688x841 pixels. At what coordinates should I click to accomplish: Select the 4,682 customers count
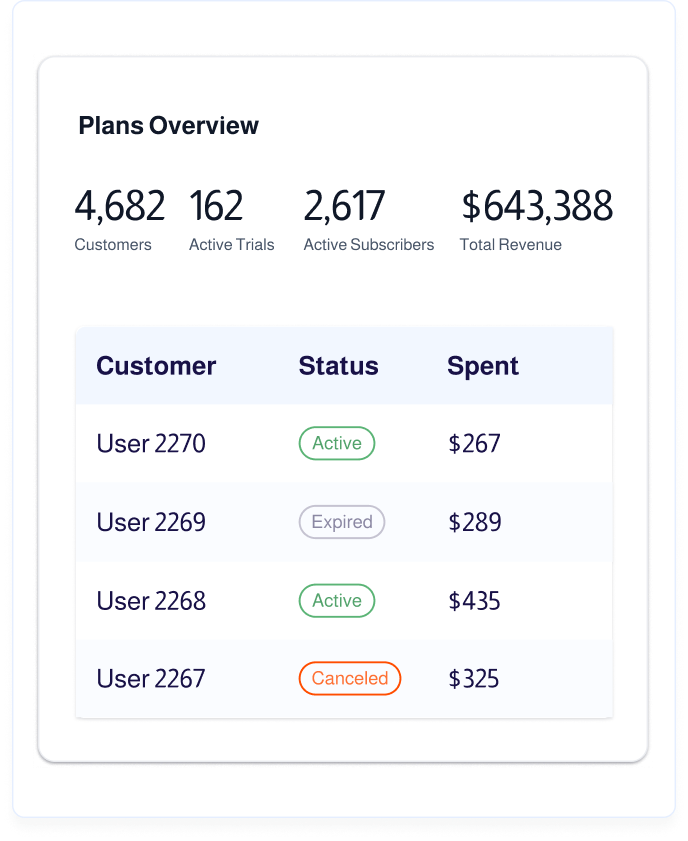click(120, 206)
